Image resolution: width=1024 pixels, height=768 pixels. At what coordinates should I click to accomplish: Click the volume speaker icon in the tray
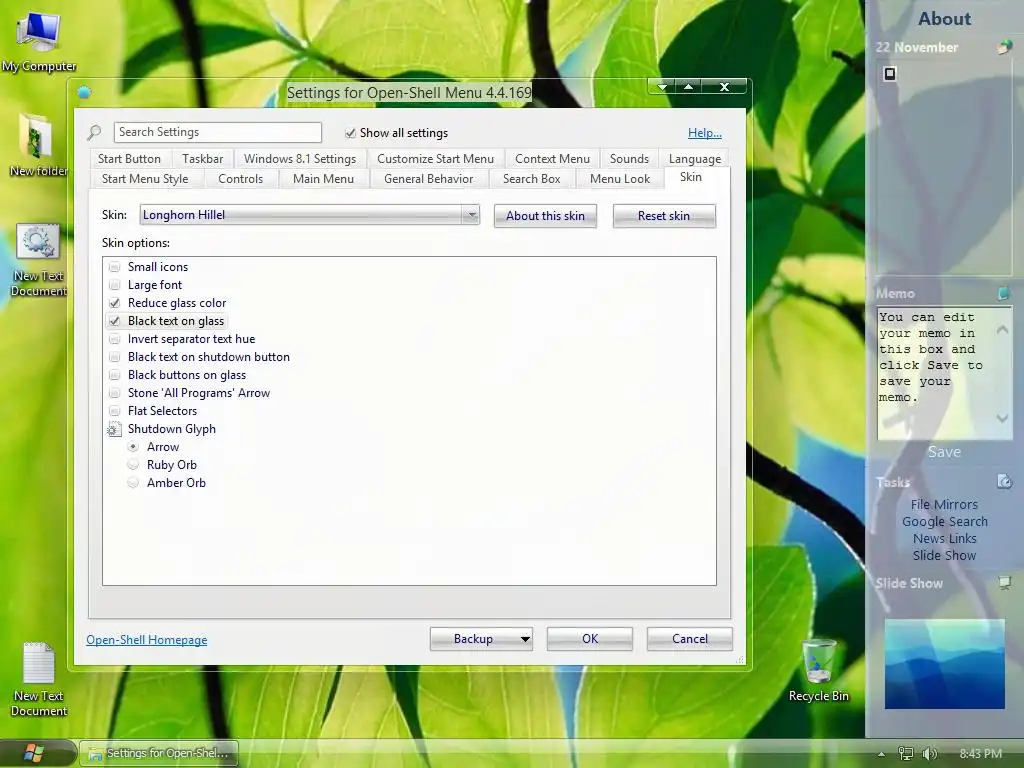click(x=929, y=754)
